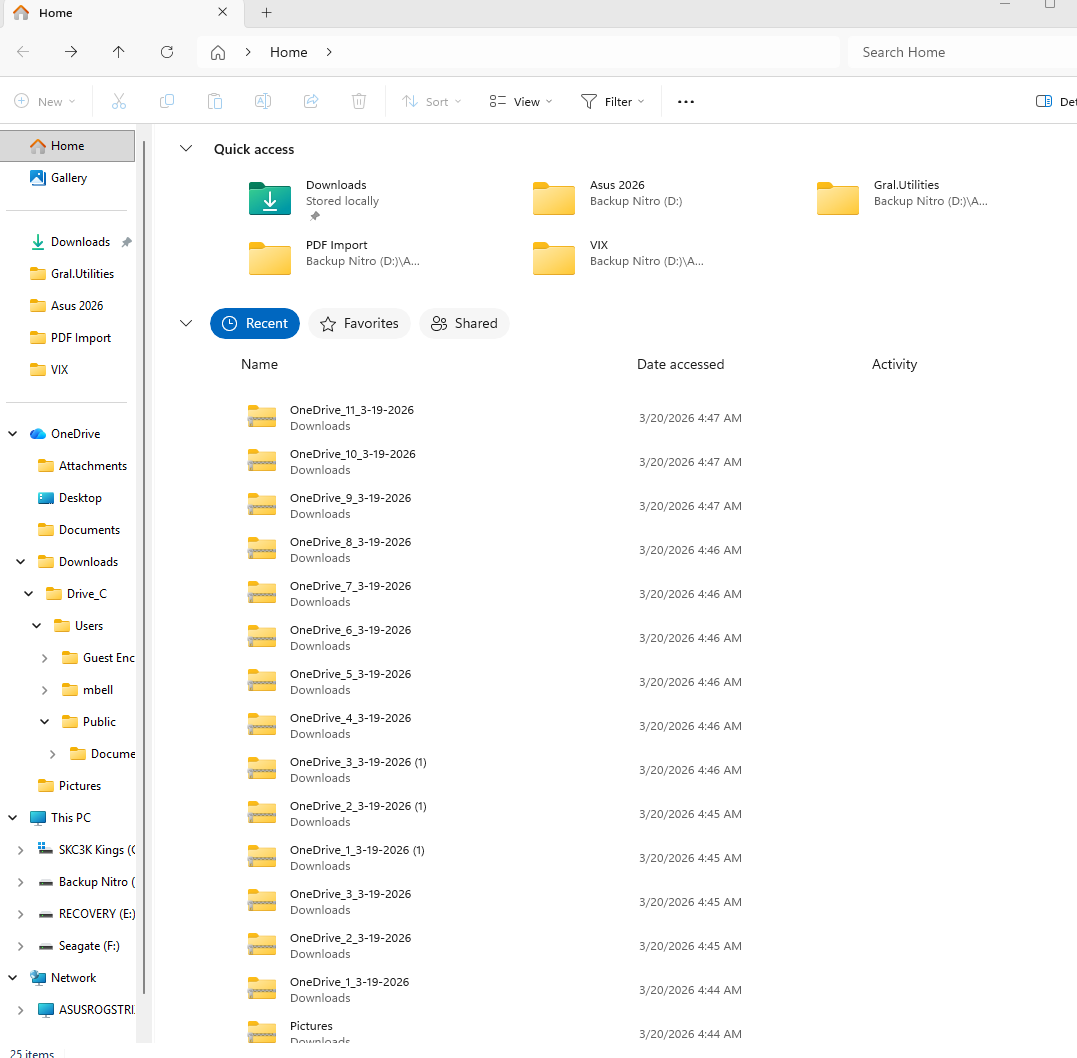The image size is (1077, 1058).
Task: Collapse the OneDrive tree node
Action: pos(12,434)
